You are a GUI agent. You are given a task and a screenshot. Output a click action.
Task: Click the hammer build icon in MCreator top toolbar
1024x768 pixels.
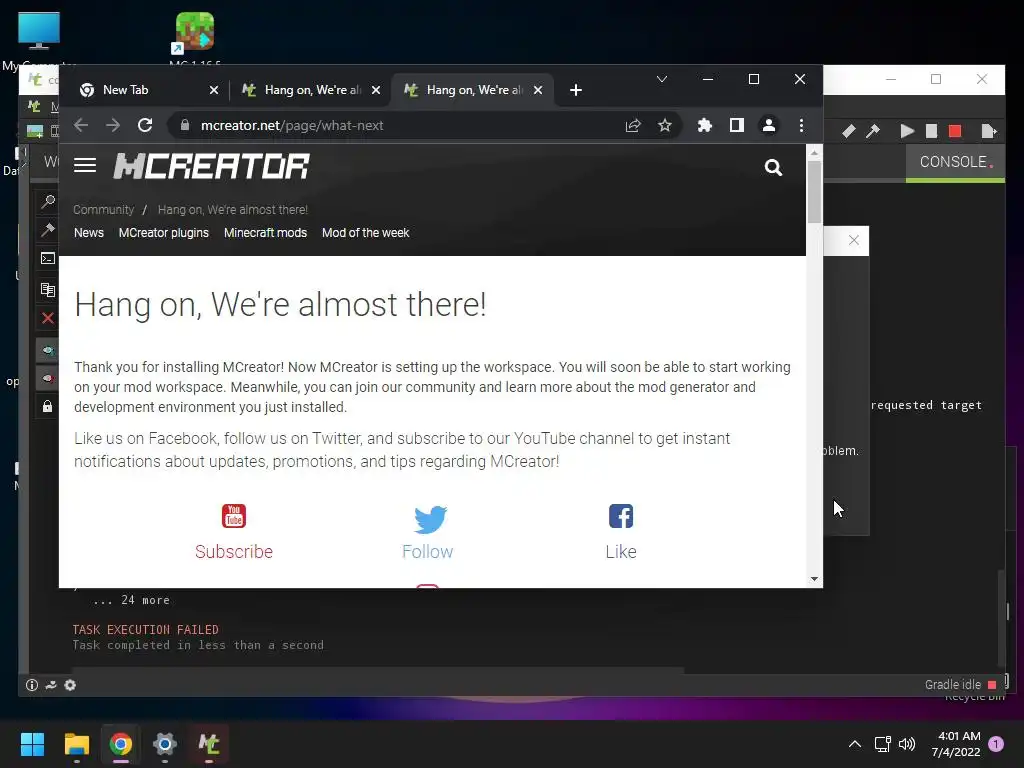873,131
